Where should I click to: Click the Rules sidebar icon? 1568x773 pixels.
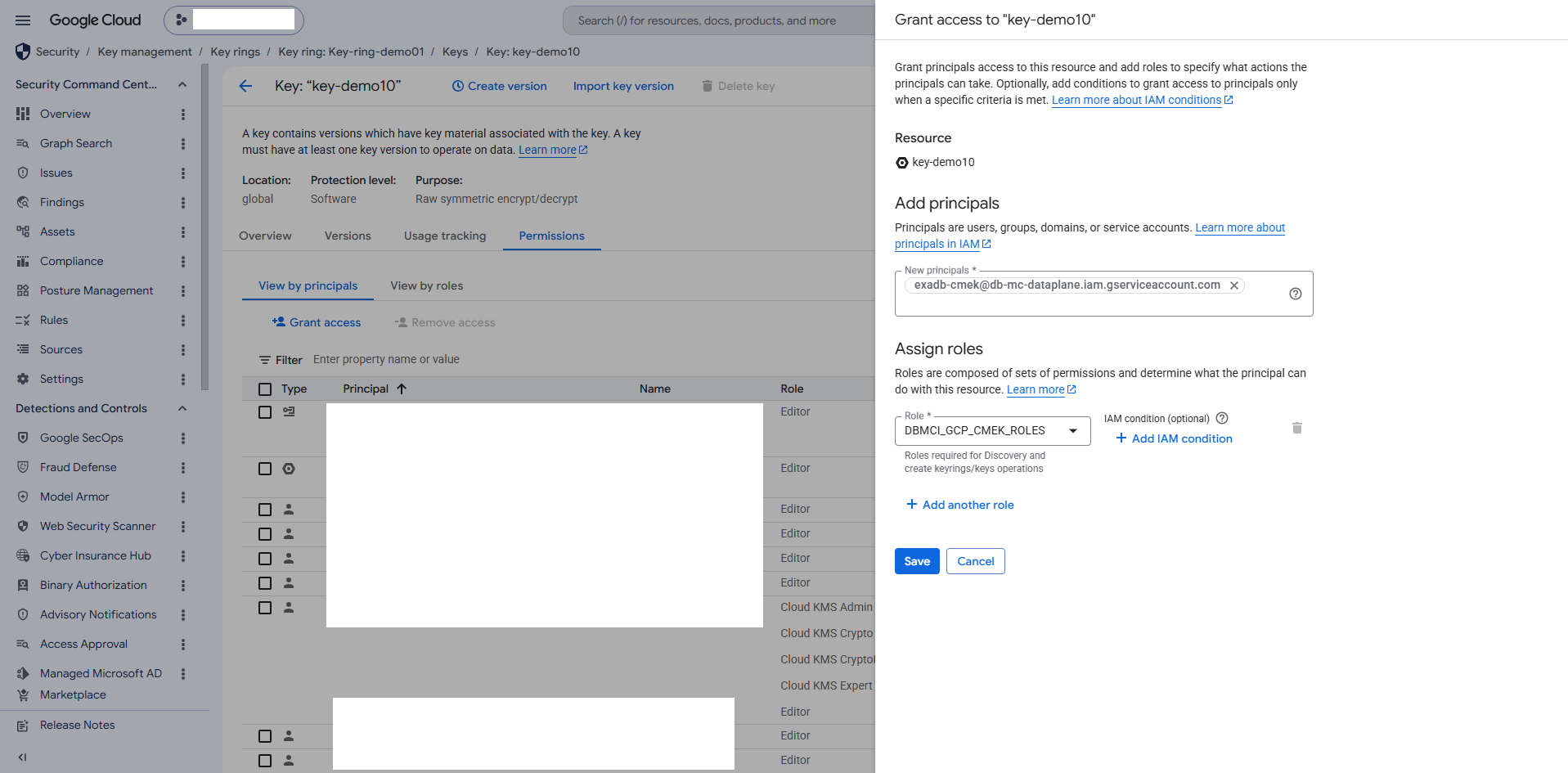click(23, 320)
